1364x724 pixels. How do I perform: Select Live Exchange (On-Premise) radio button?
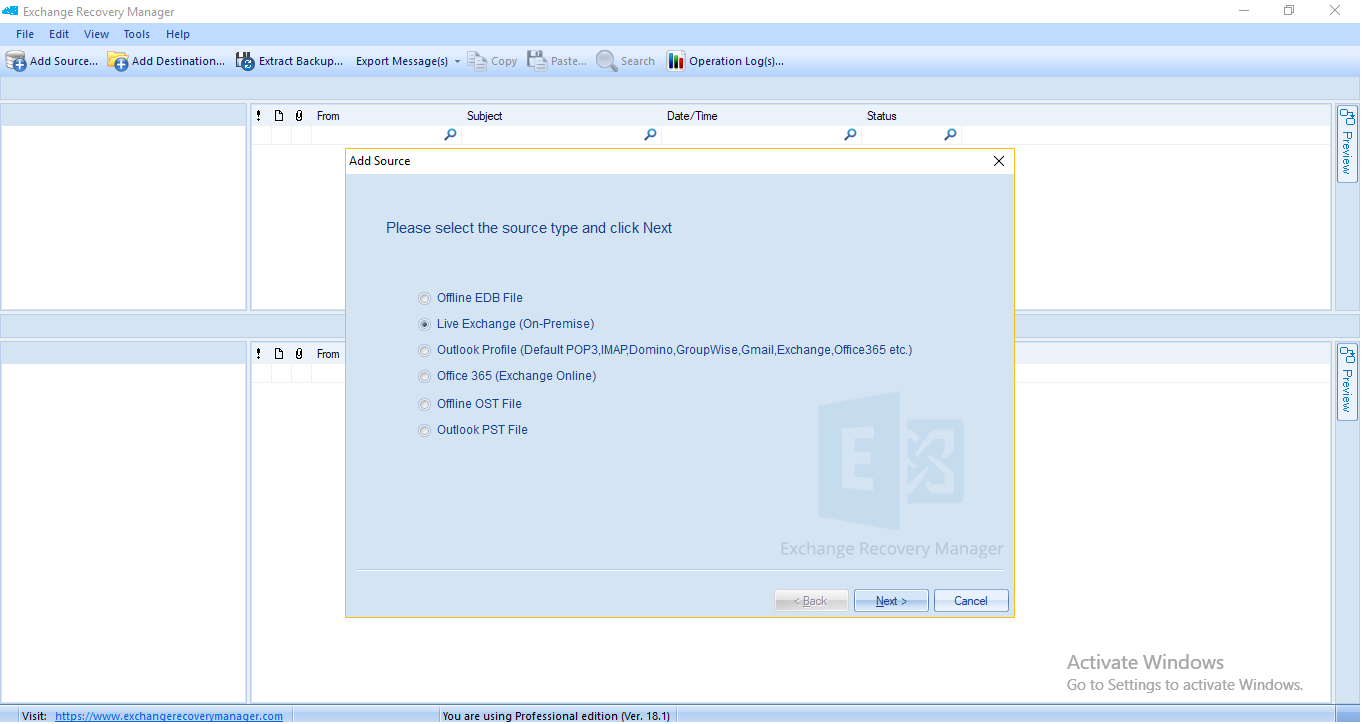(x=424, y=324)
